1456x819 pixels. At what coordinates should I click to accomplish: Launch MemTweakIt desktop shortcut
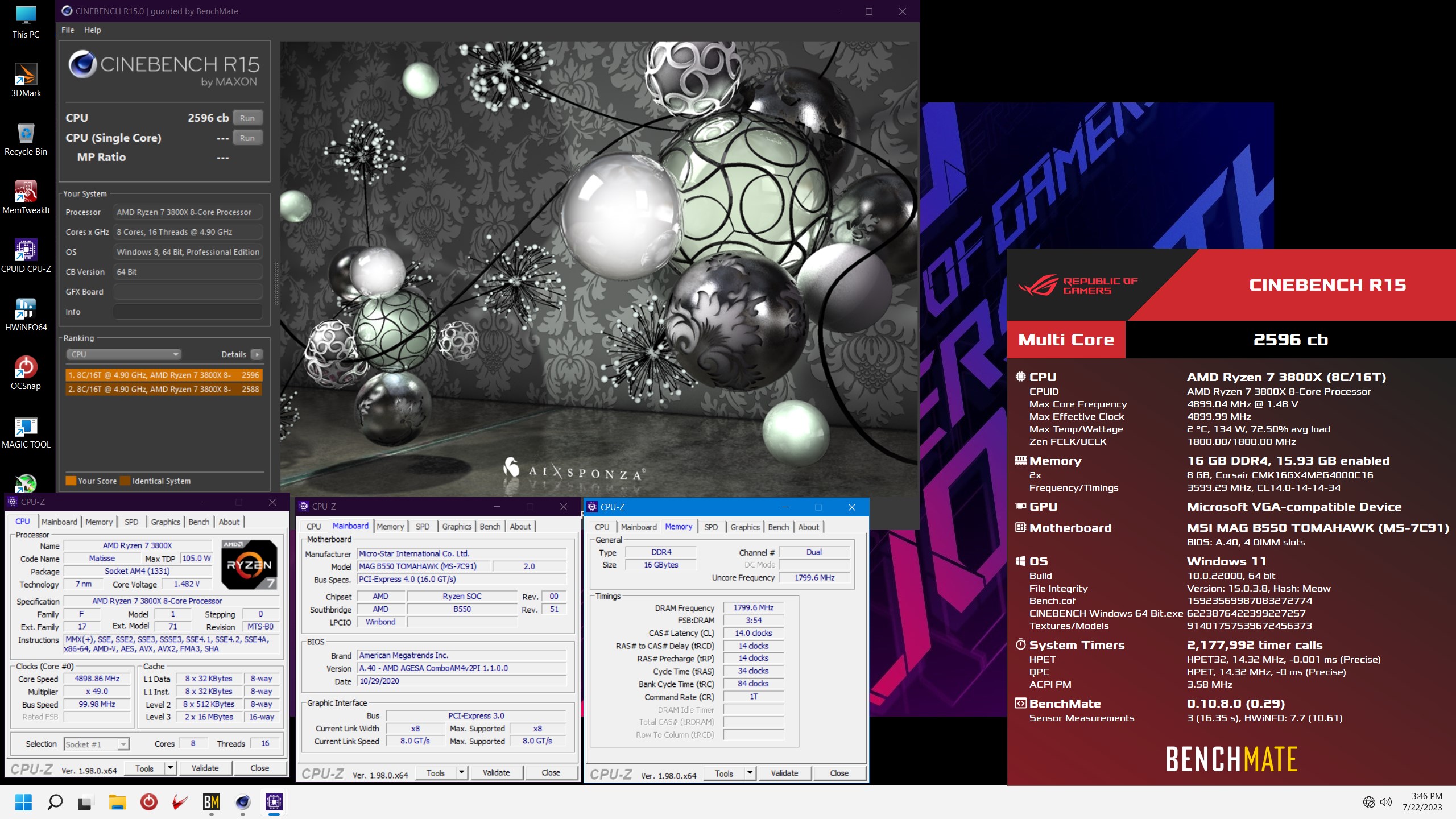pyautogui.click(x=26, y=198)
